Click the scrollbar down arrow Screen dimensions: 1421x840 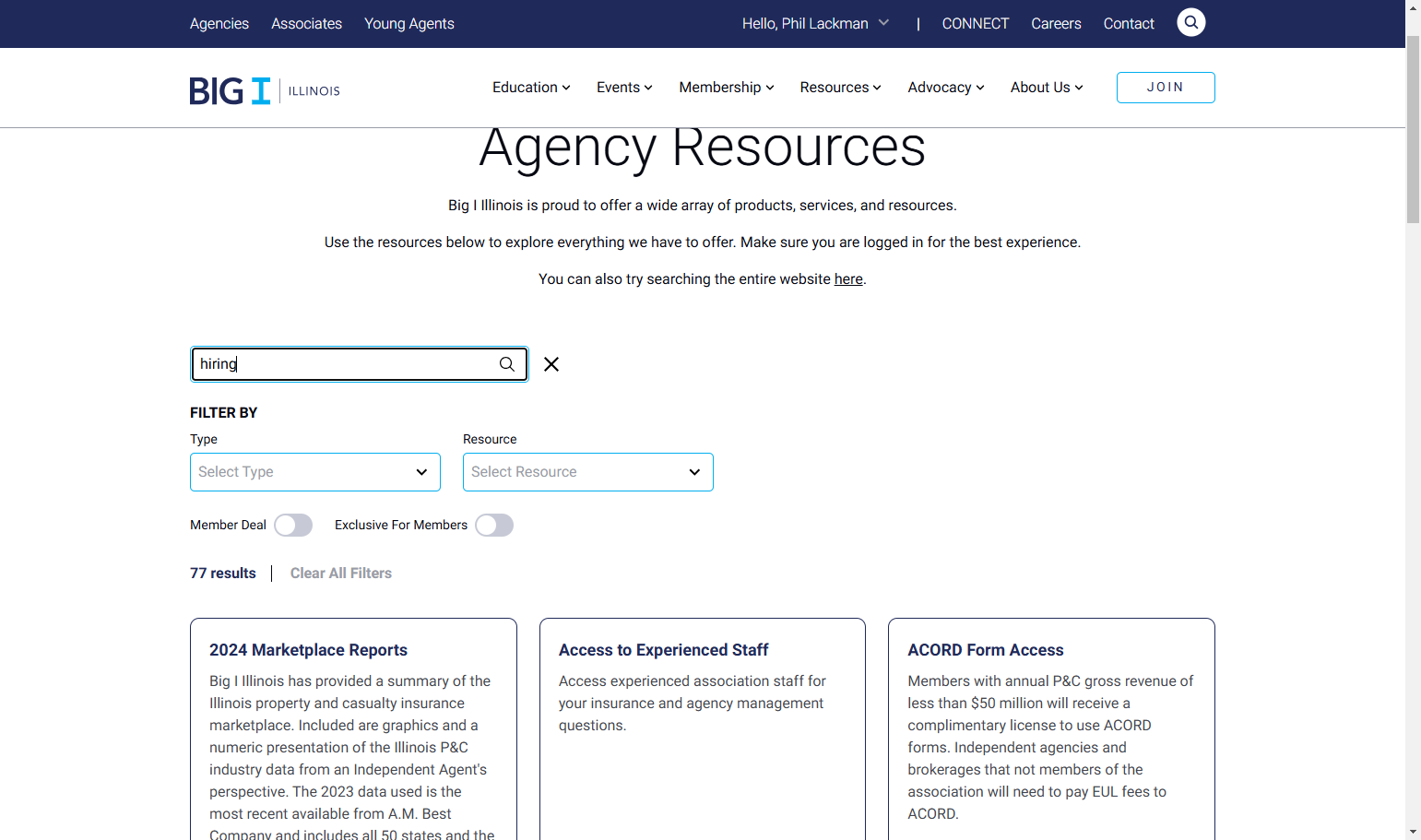pos(1413,832)
